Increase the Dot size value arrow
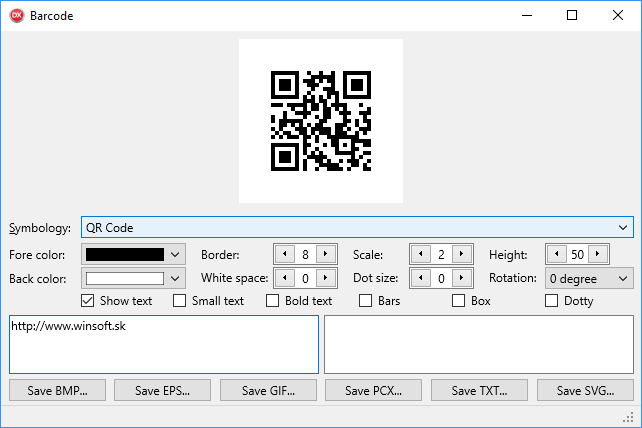The image size is (642, 428). [461, 278]
